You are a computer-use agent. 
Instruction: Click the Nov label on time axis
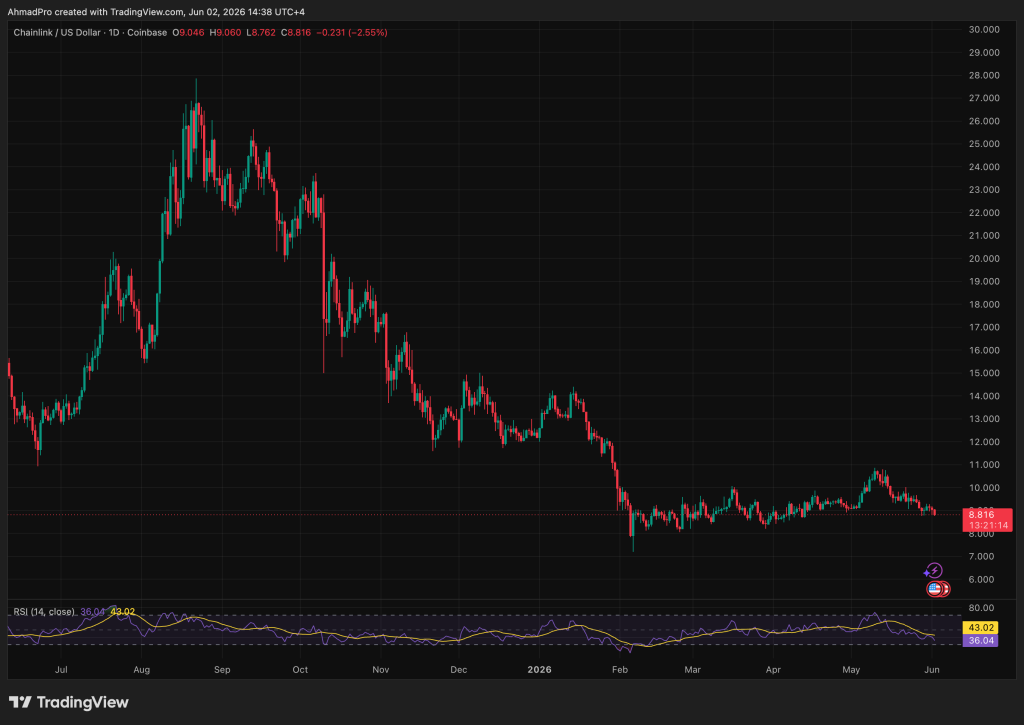coord(381,669)
